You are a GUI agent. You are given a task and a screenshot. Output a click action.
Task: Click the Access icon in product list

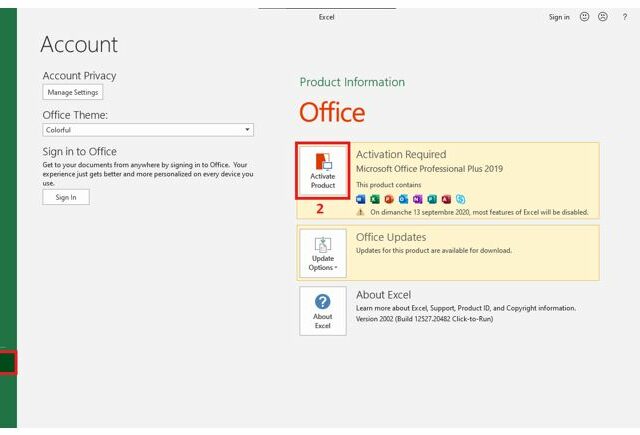446,199
